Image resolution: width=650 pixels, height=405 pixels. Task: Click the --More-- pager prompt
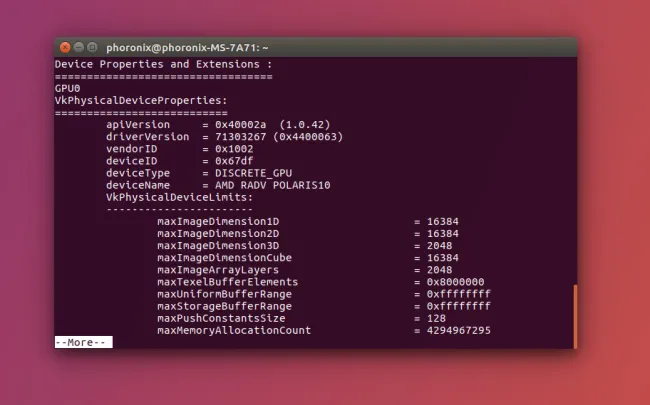(x=83, y=342)
